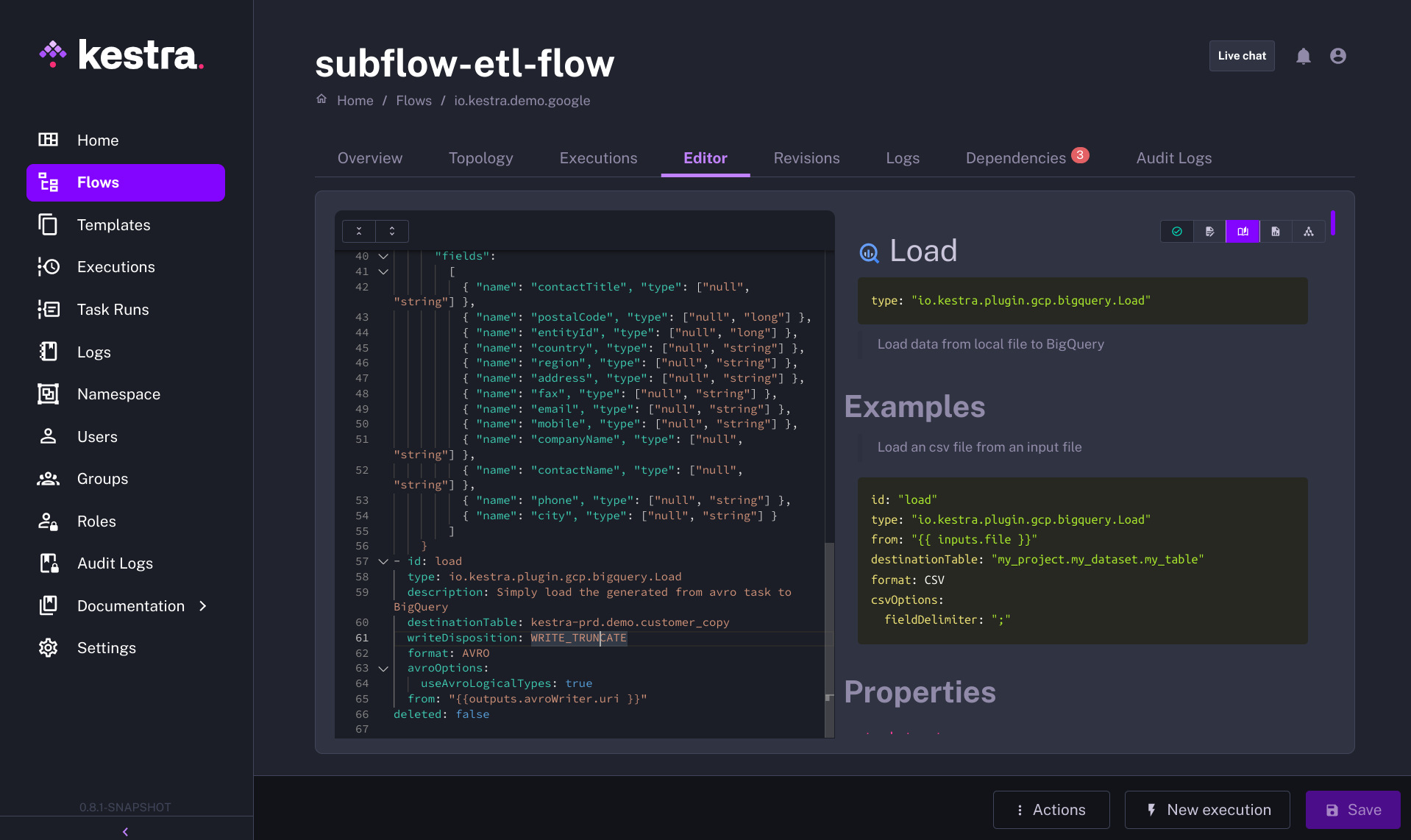Click the green validation checkmark icon
This screenshot has width=1411, height=840.
(x=1177, y=232)
